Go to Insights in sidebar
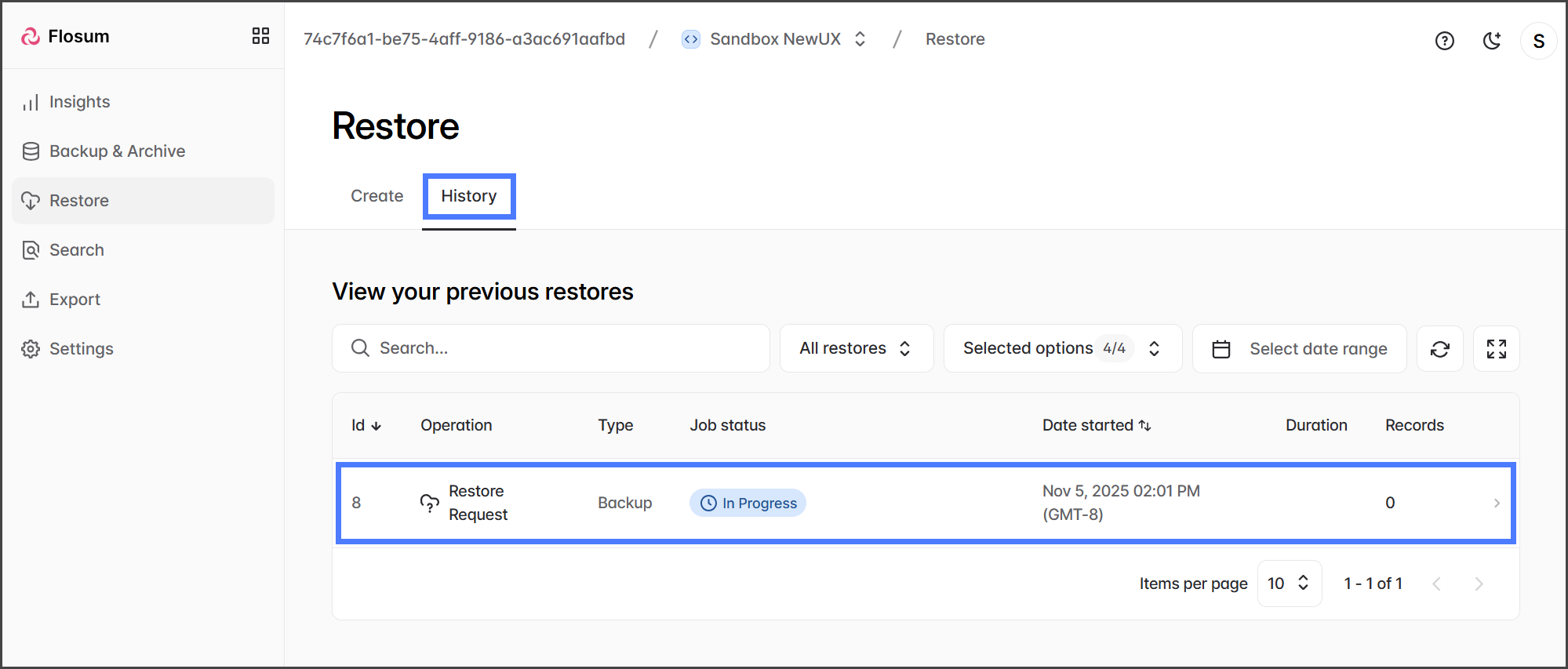Screen dimensions: 1568x669 (x=79, y=102)
